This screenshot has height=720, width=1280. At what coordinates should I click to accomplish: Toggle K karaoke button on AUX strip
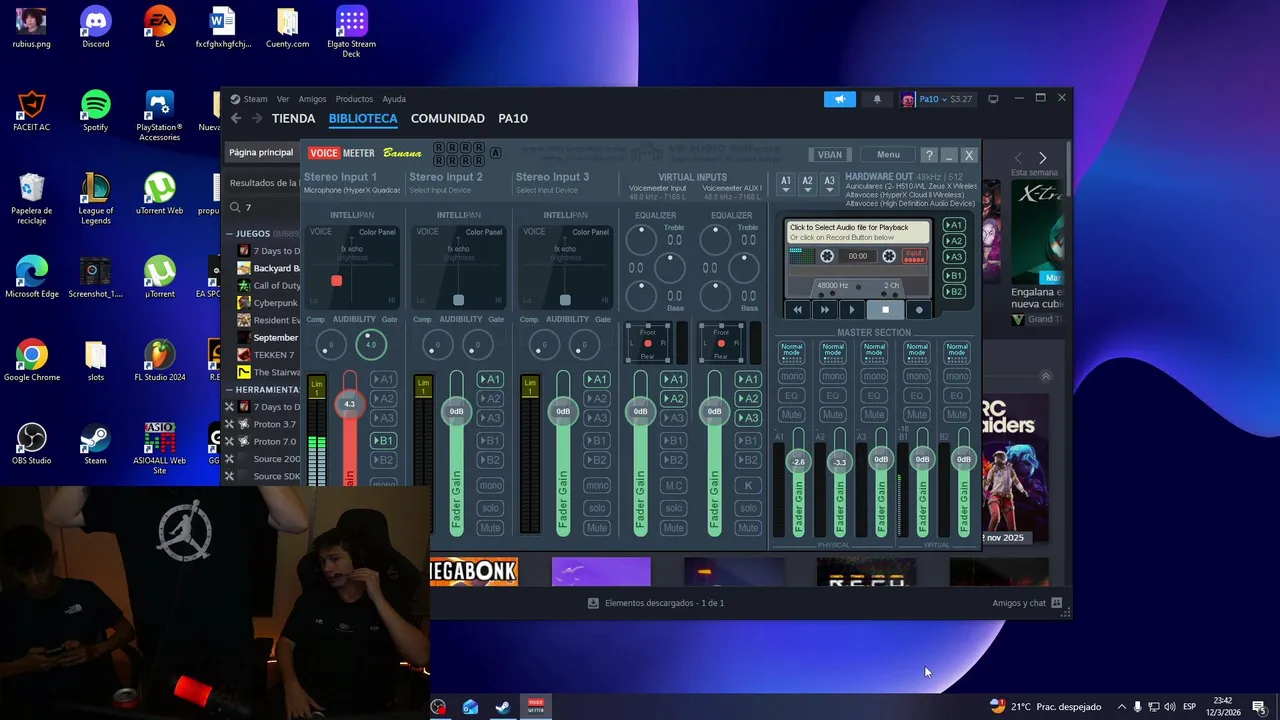coord(748,485)
